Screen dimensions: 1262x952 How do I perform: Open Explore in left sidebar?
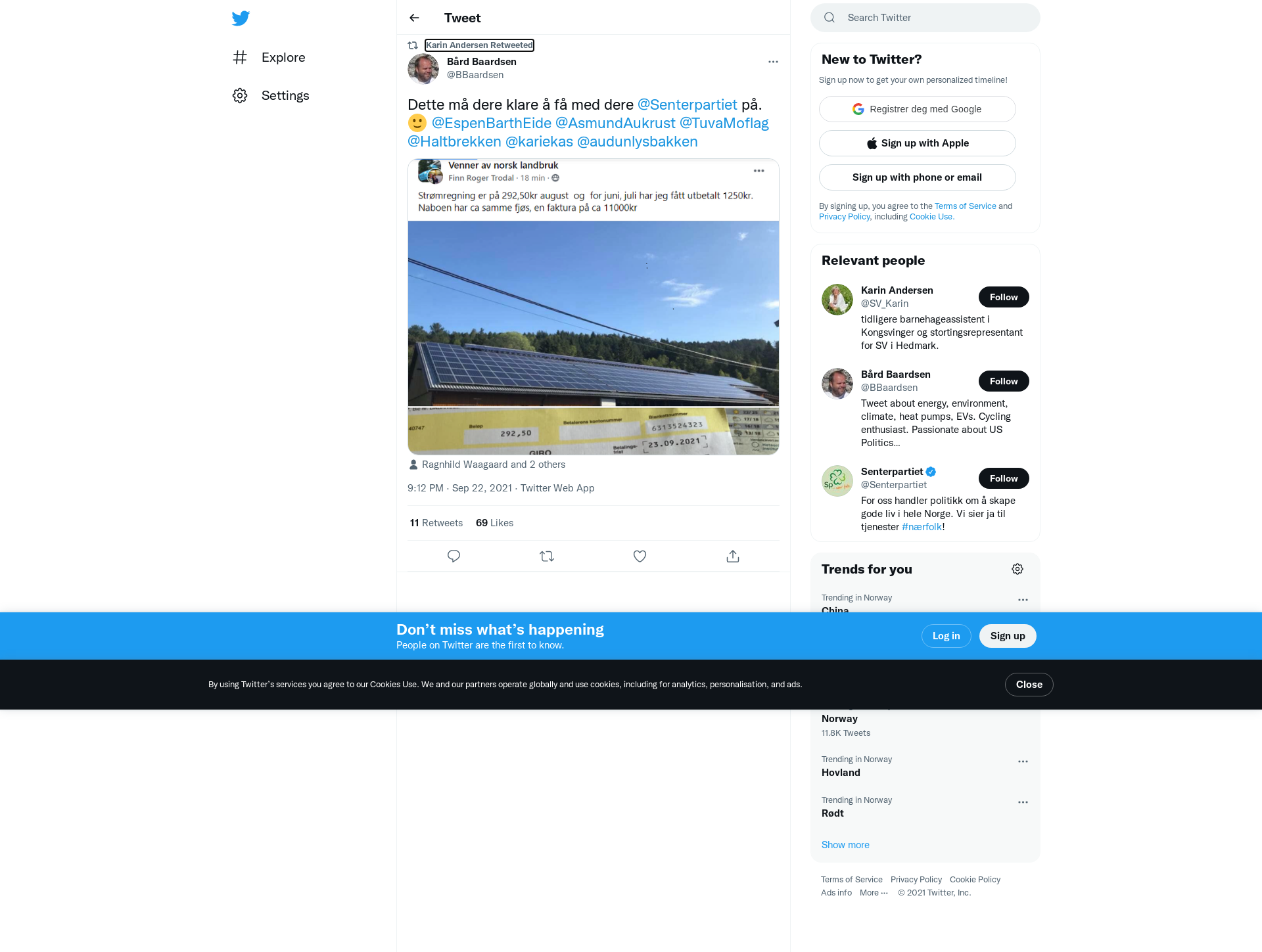(269, 58)
